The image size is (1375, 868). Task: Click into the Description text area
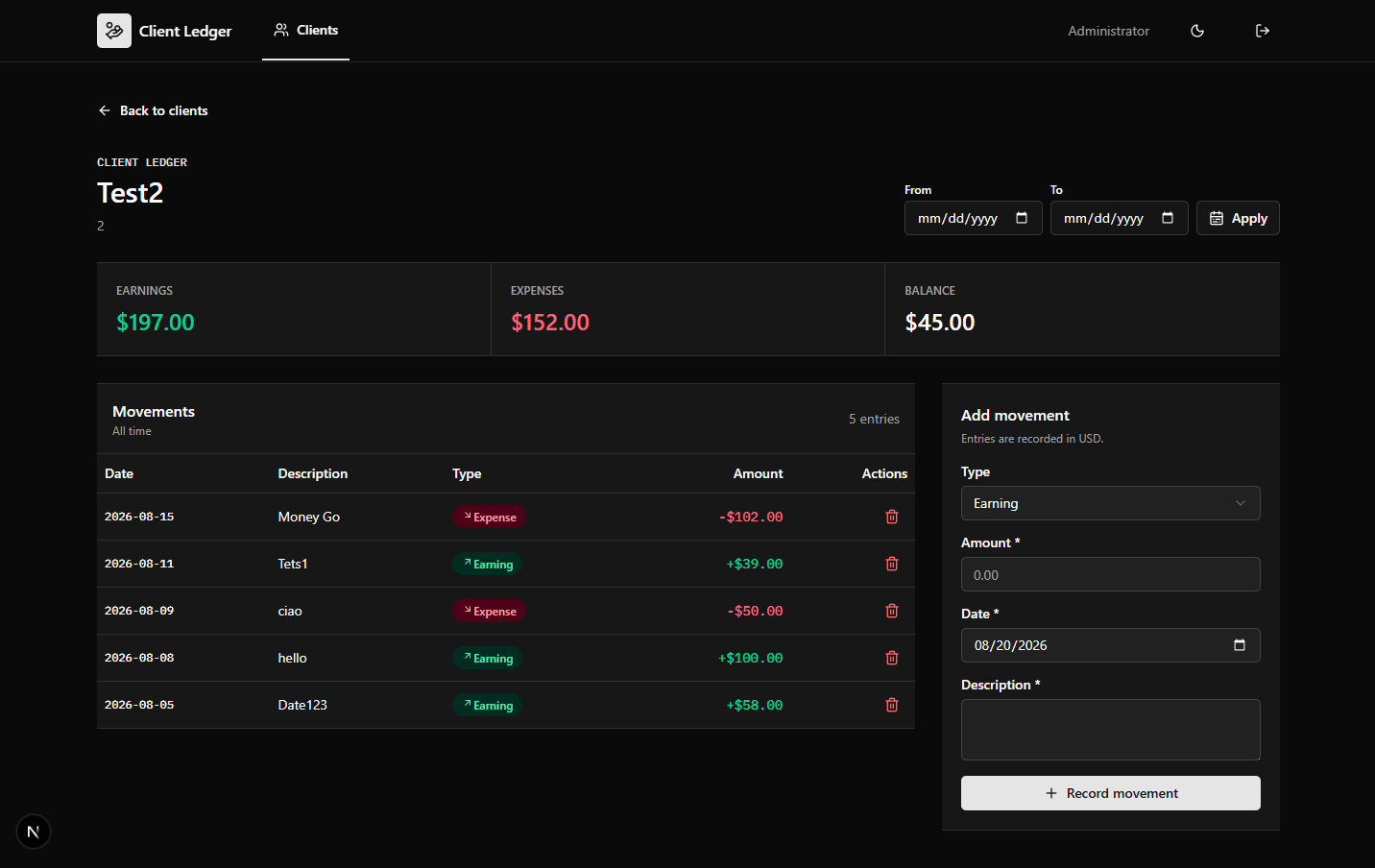[1110, 730]
